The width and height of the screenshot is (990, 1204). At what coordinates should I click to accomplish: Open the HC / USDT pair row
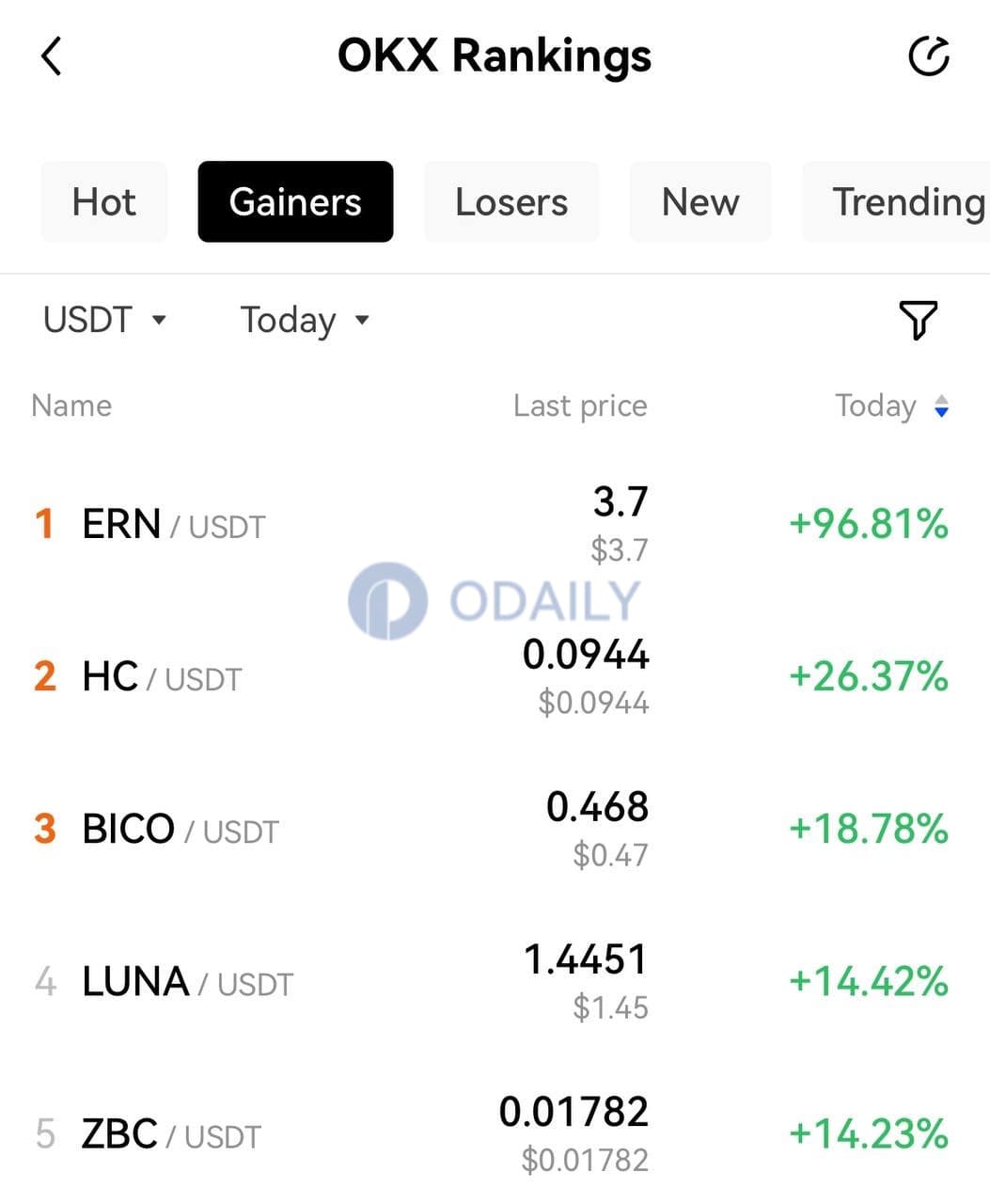[495, 676]
